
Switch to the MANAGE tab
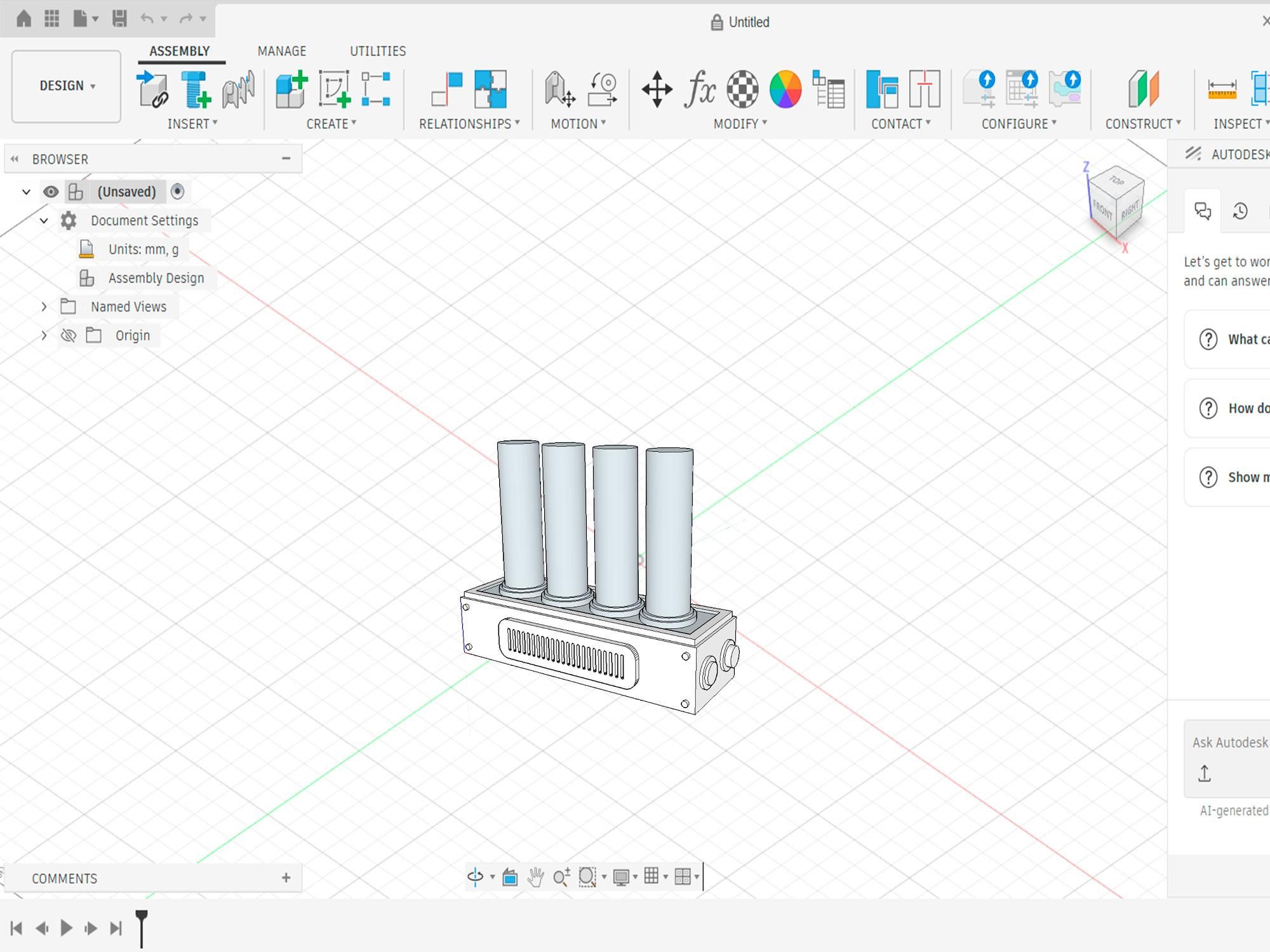pos(282,51)
